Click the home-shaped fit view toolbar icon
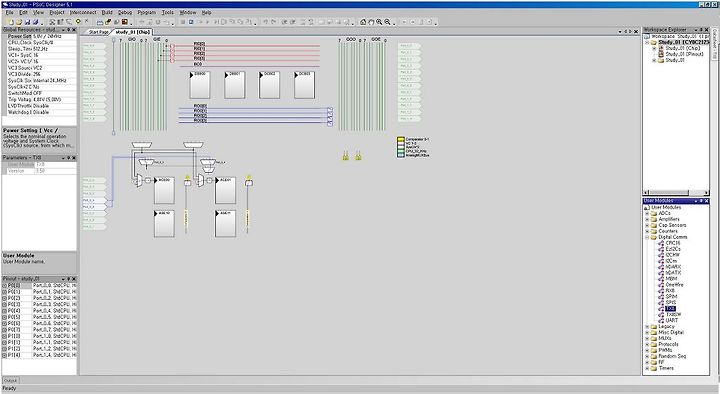The height and width of the screenshot is (394, 720). 363,22
